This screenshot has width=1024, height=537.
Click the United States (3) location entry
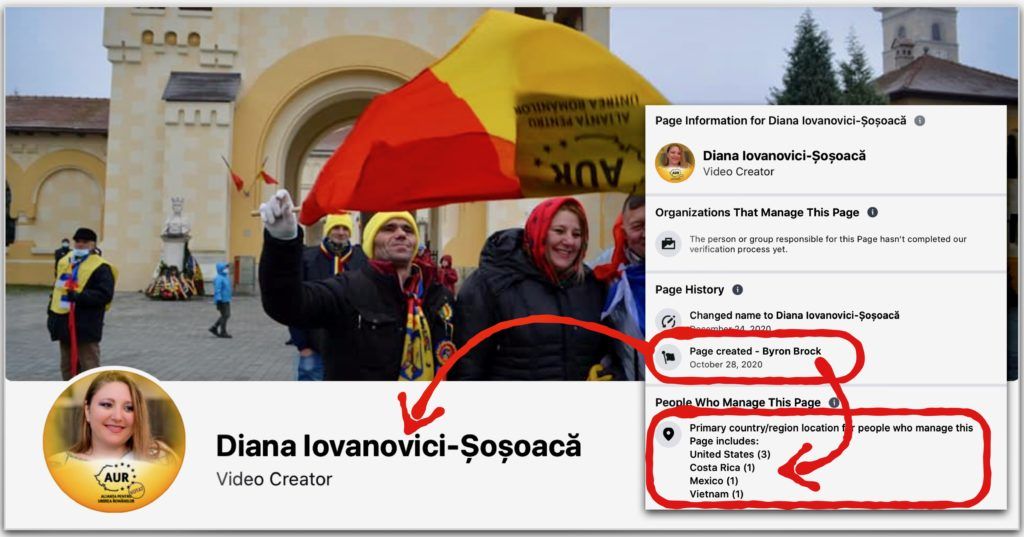coord(730,454)
